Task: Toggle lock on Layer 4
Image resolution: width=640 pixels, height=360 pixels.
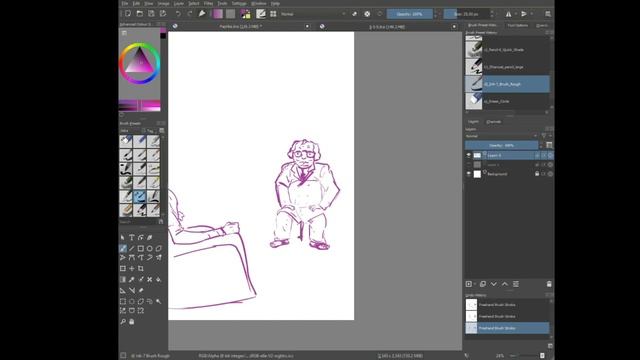Action: [x=537, y=156]
